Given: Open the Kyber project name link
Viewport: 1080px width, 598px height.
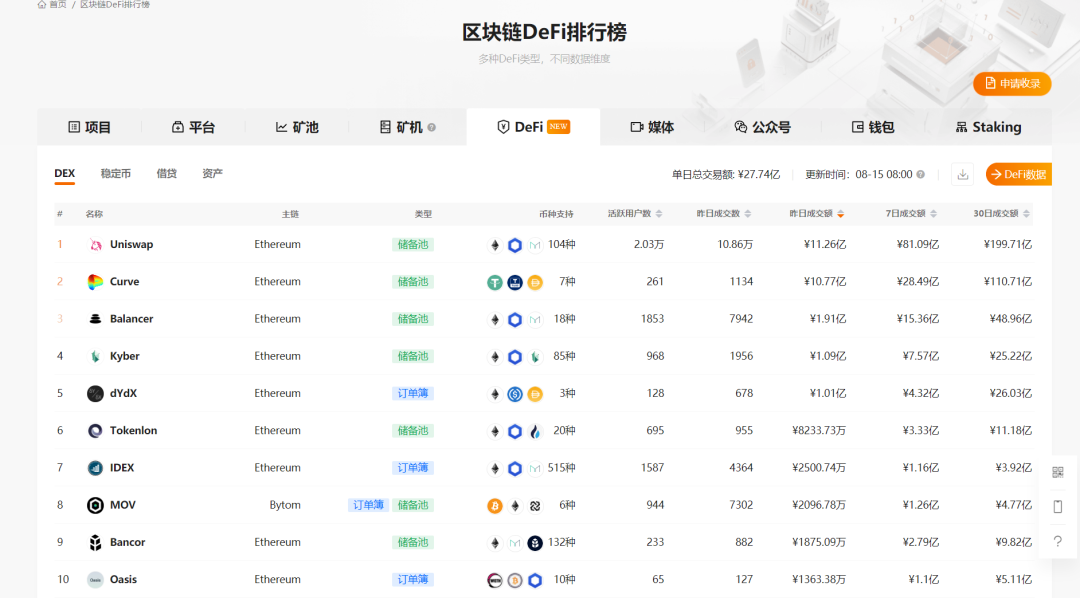Looking at the screenshot, I should [x=125, y=356].
